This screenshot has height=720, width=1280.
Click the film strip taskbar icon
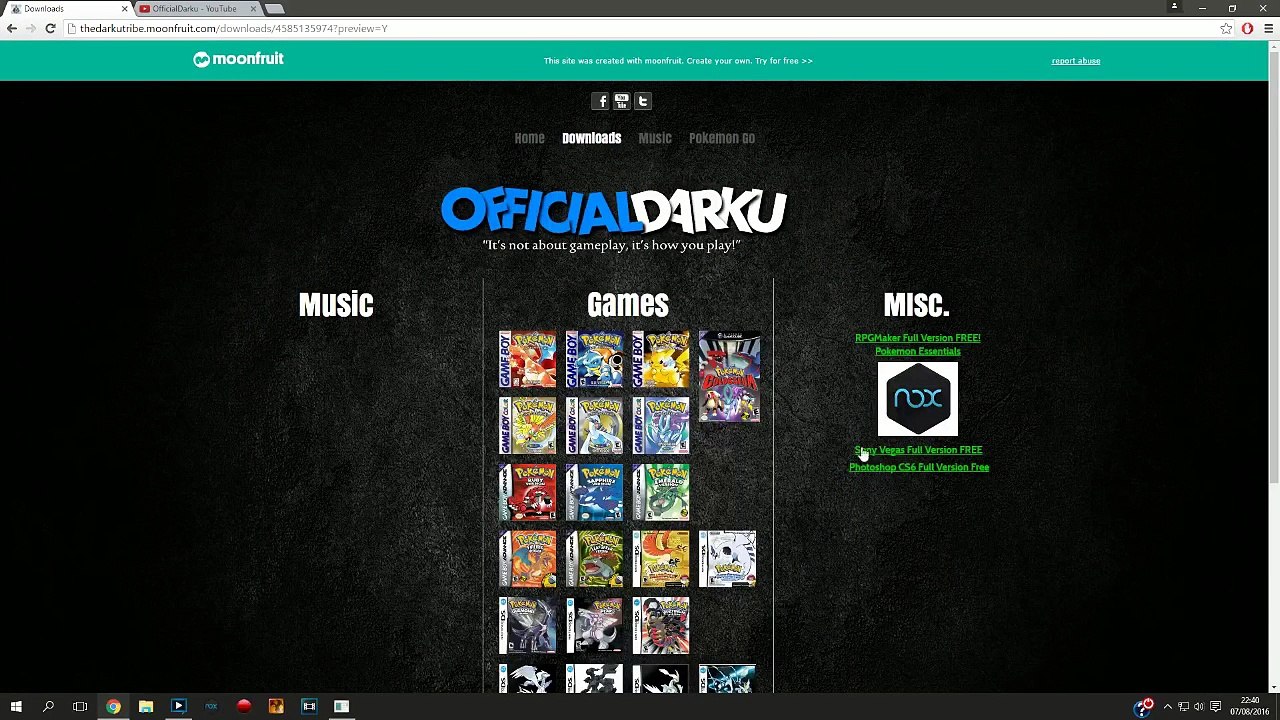coord(309,707)
